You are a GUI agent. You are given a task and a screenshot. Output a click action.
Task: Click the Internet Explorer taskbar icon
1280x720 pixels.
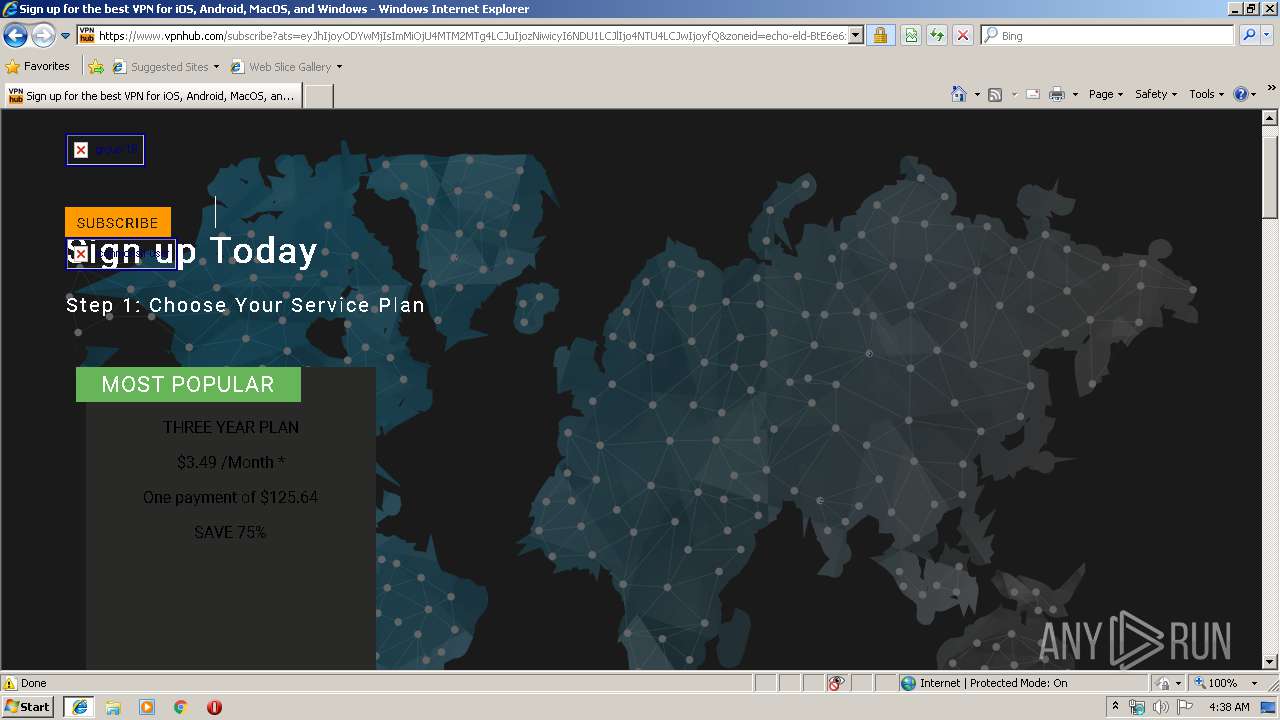pos(79,707)
